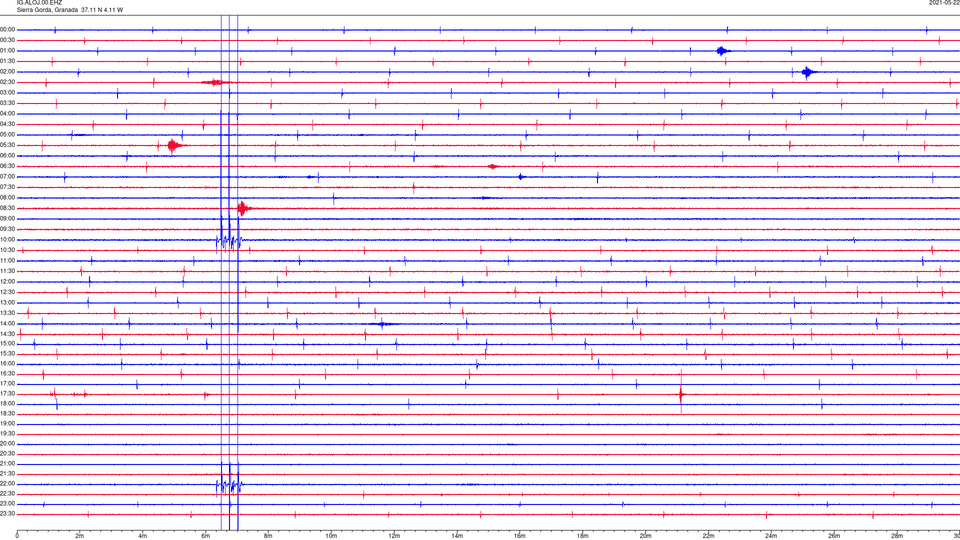
Task: Select the 22:00 trace time label
Action: (x=8, y=484)
